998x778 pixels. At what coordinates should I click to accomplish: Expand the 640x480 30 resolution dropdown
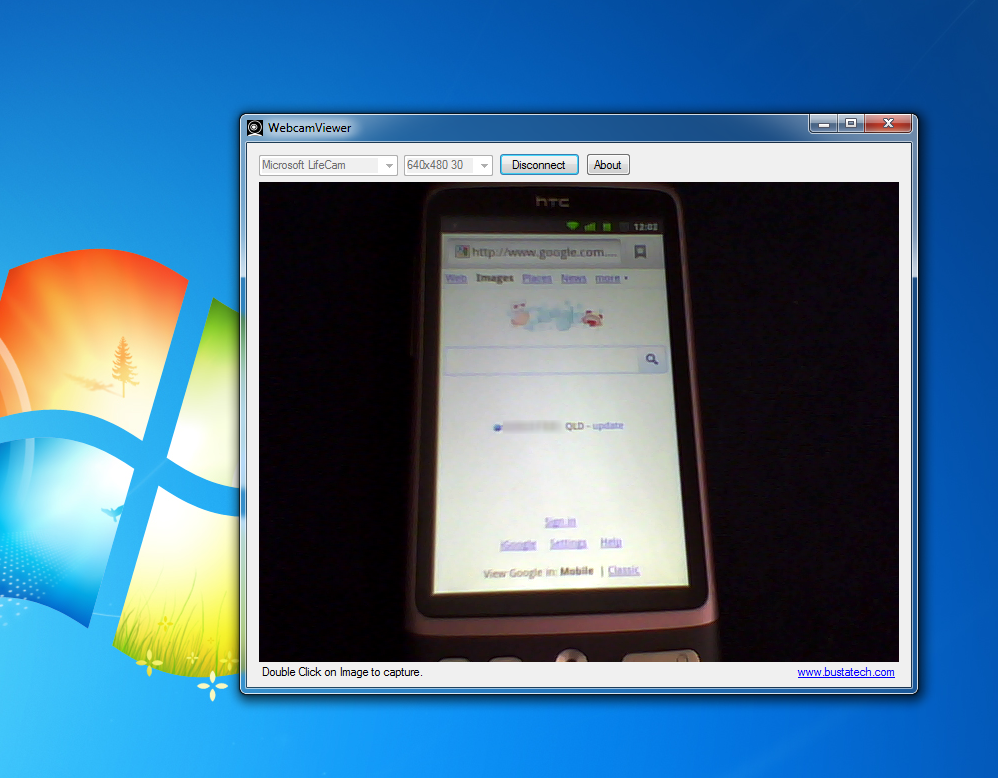[x=448, y=165]
